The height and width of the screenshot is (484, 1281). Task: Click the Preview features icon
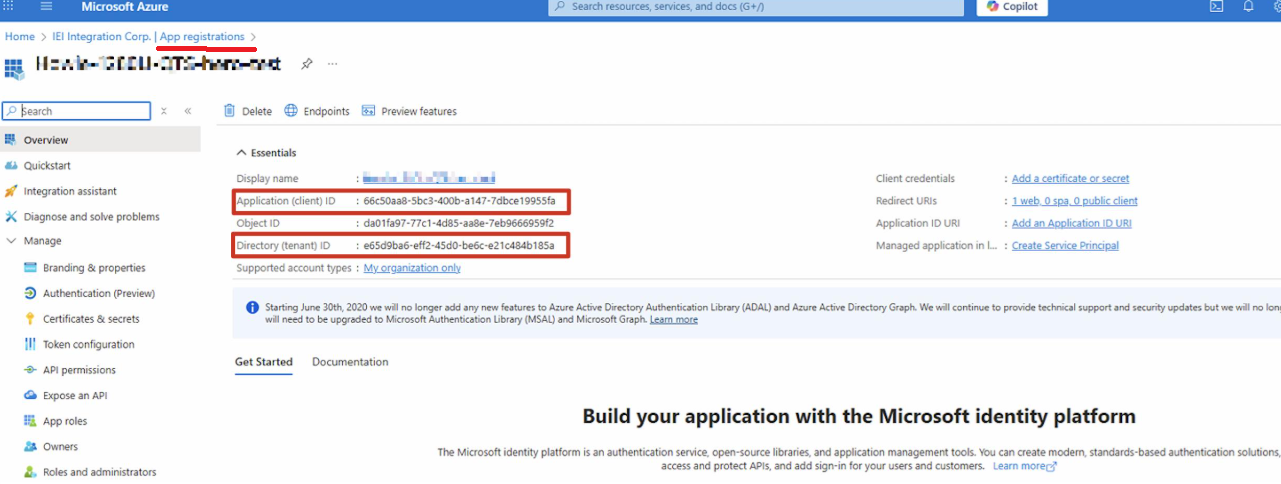coord(368,111)
